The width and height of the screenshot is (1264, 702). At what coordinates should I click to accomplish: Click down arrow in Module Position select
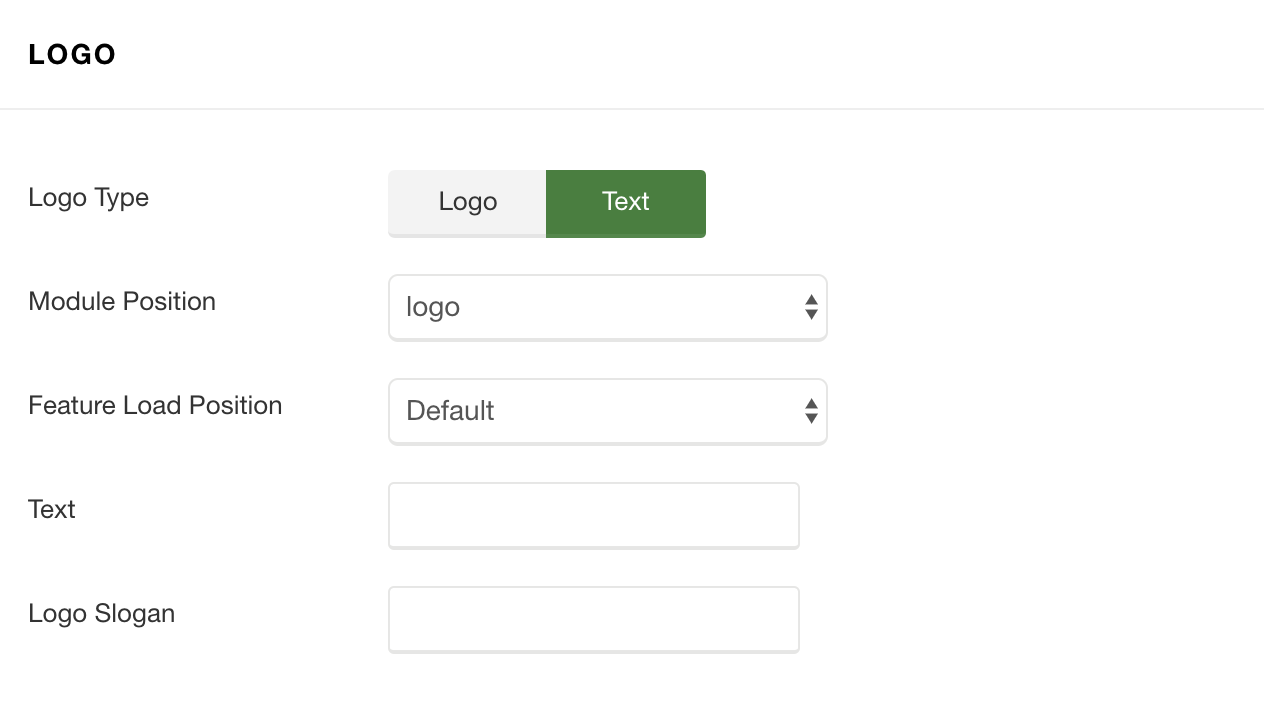coord(811,315)
